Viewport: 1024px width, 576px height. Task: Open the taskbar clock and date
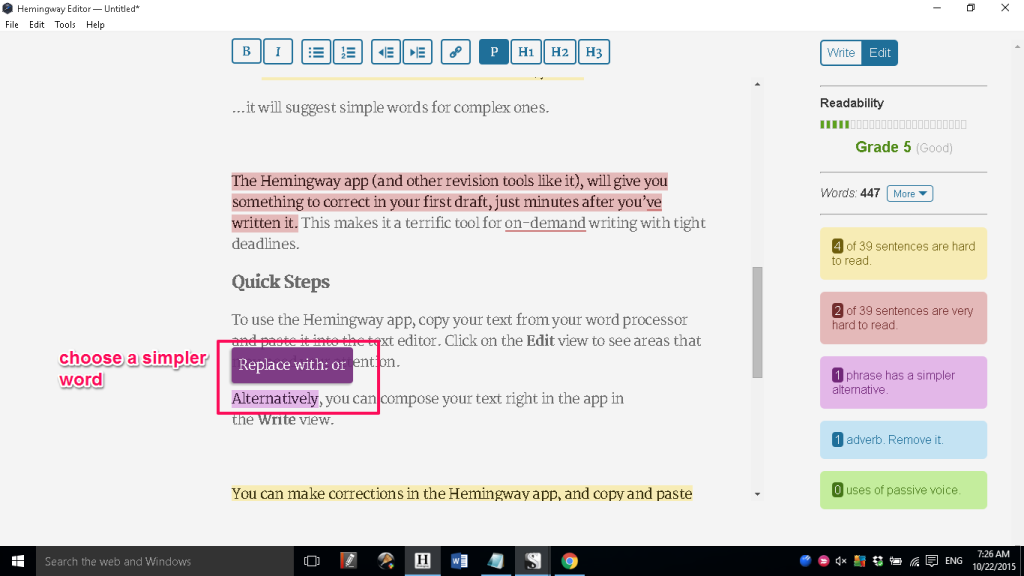tap(993, 561)
